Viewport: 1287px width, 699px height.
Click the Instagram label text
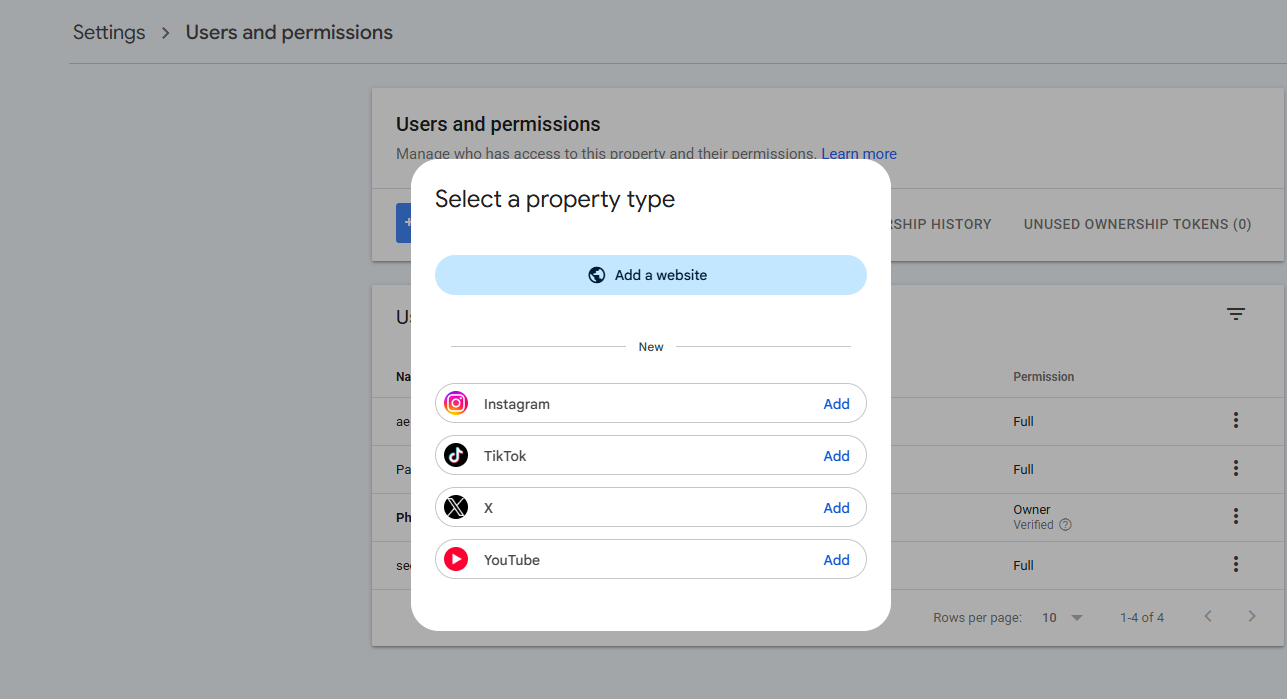[x=517, y=404]
